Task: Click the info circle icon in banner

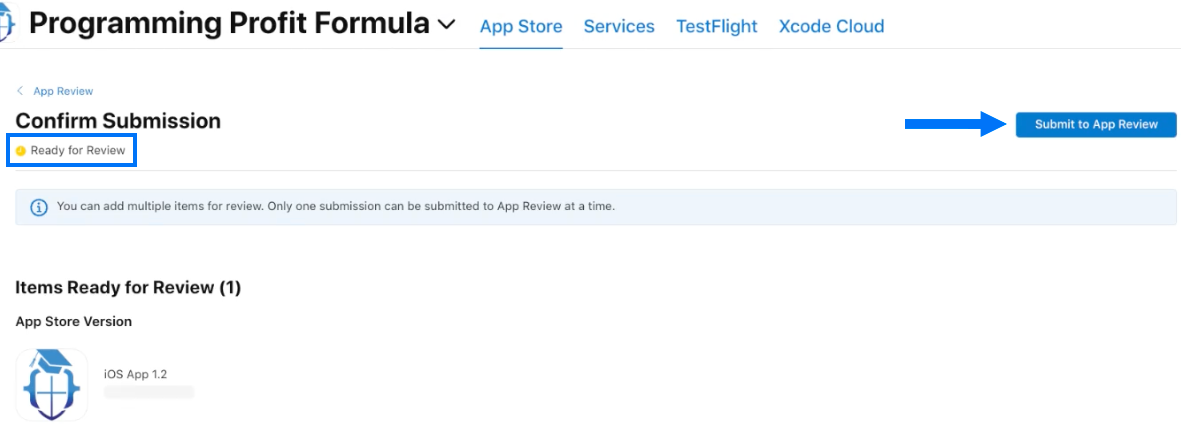Action: (x=39, y=207)
